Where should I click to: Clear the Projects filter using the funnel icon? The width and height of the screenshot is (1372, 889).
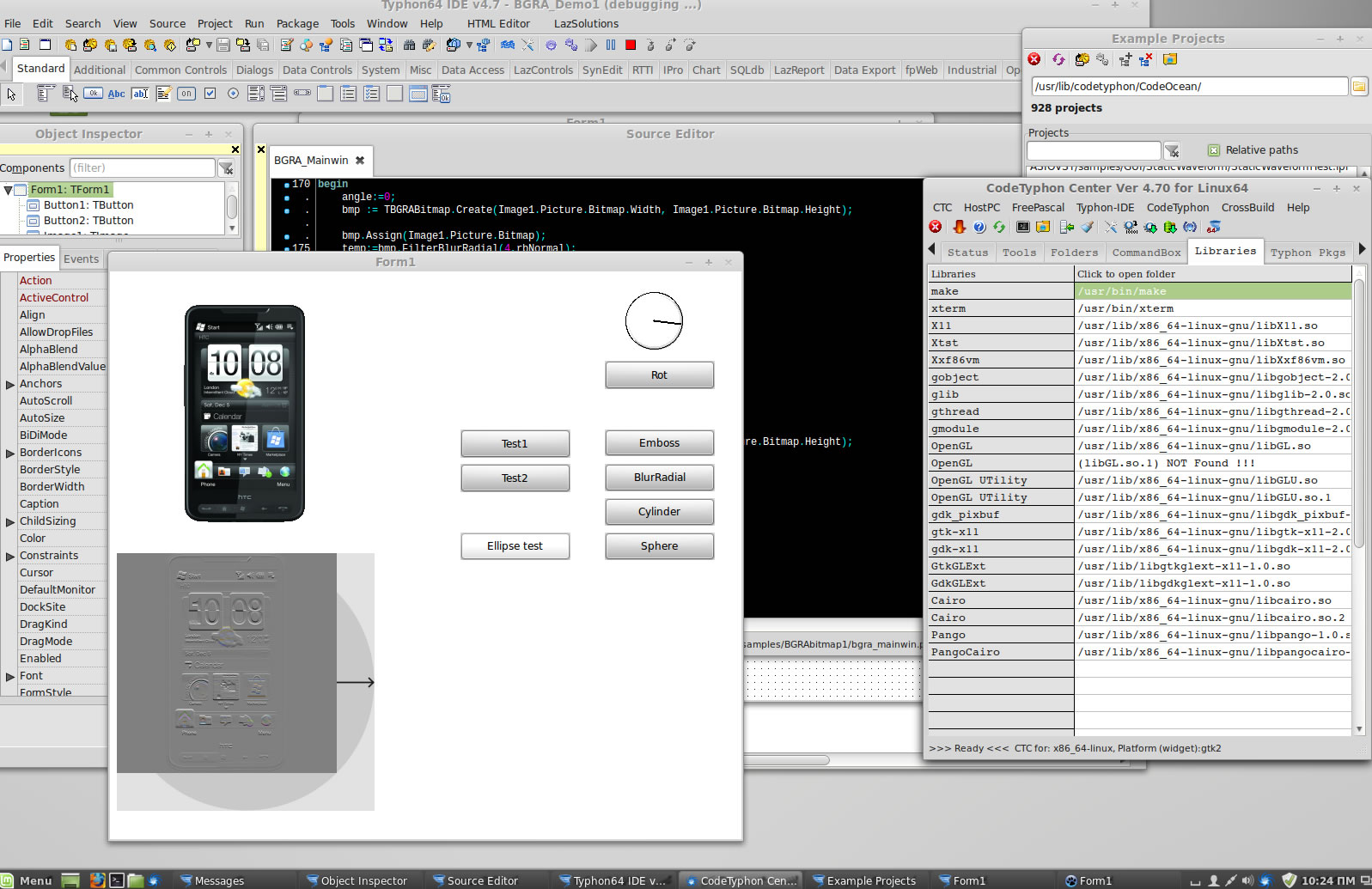[1172, 150]
